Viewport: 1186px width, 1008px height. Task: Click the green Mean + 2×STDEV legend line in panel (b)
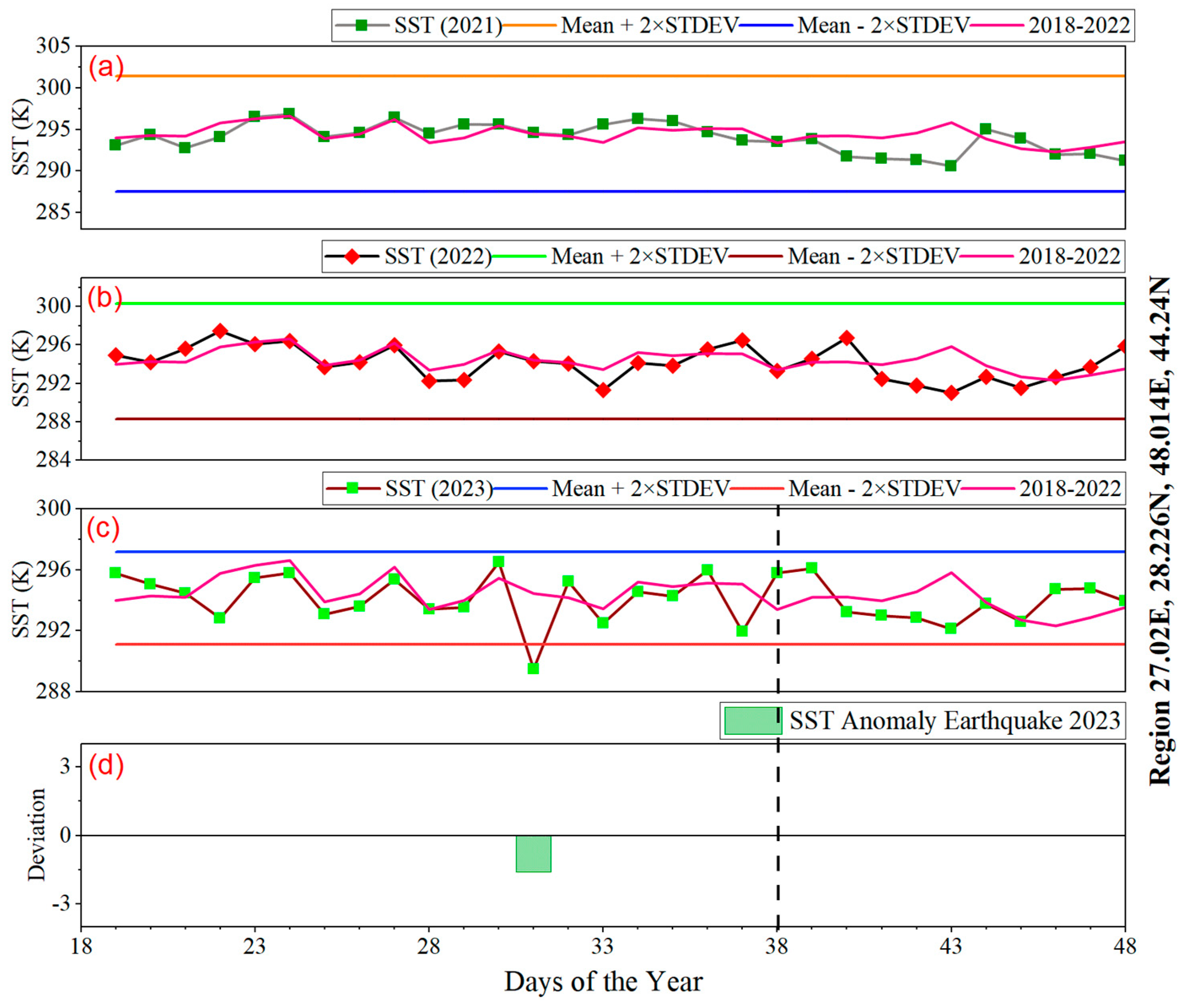coord(519,256)
